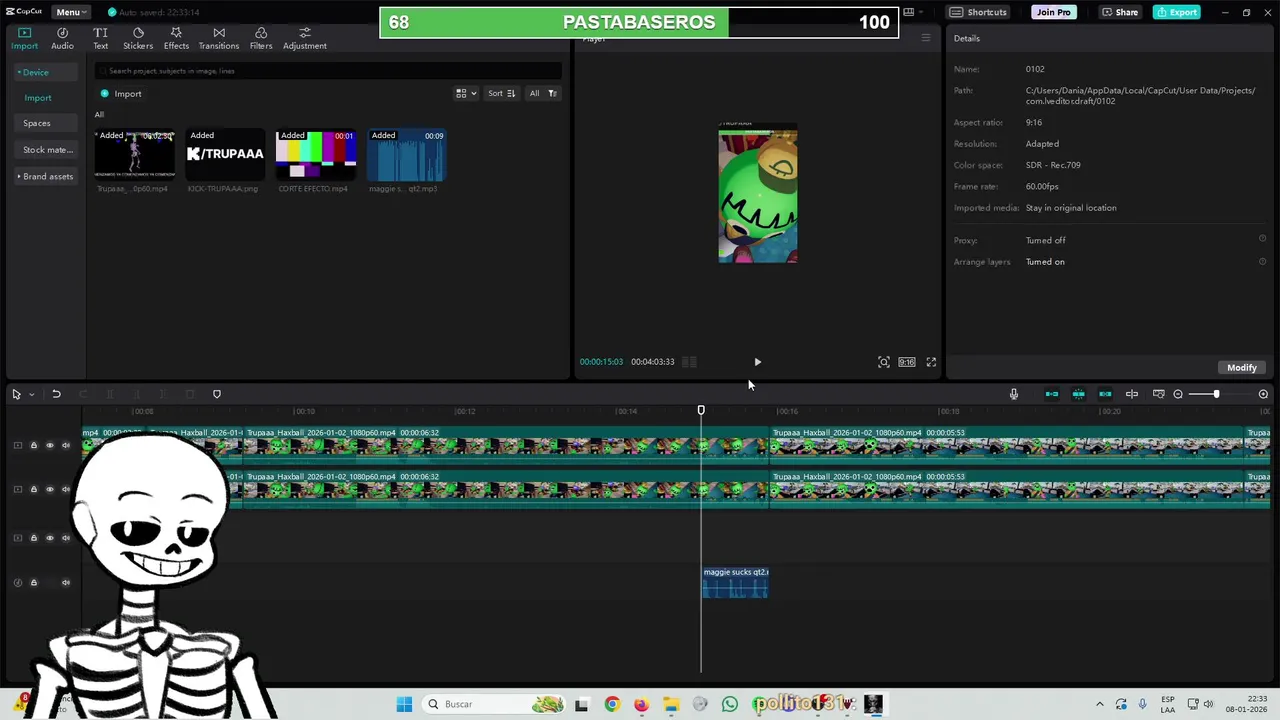Viewport: 1280px width, 720px height.
Task: Open the grid view layout dropdown
Action: click(x=466, y=93)
